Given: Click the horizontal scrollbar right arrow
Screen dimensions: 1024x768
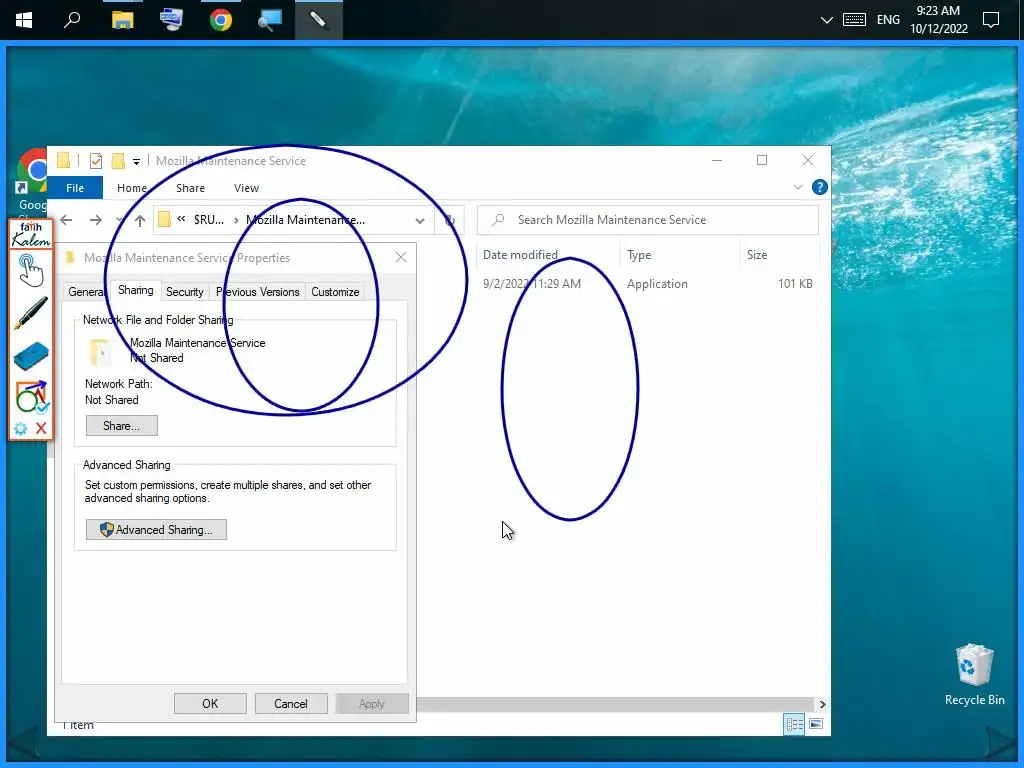Looking at the screenshot, I should [822, 704].
